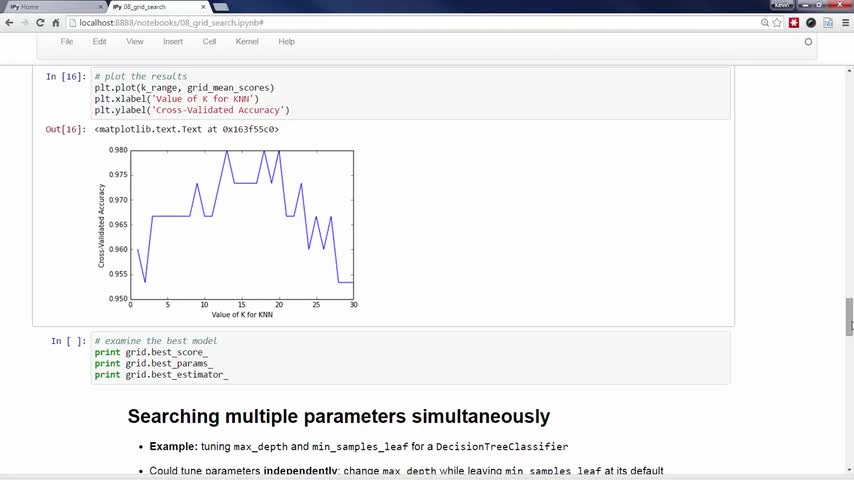Click the 'DecisionTreeClassifier' text
The width and height of the screenshot is (854, 480).
[x=502, y=446]
